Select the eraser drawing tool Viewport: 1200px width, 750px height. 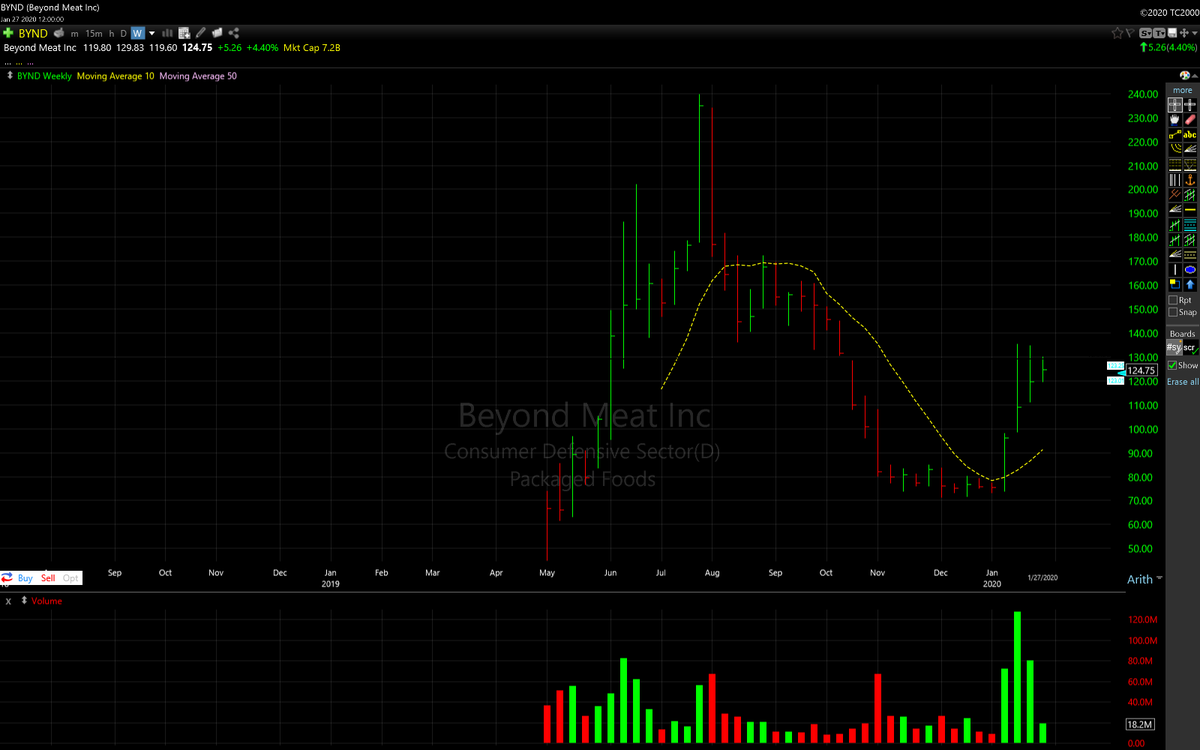coord(1191,119)
